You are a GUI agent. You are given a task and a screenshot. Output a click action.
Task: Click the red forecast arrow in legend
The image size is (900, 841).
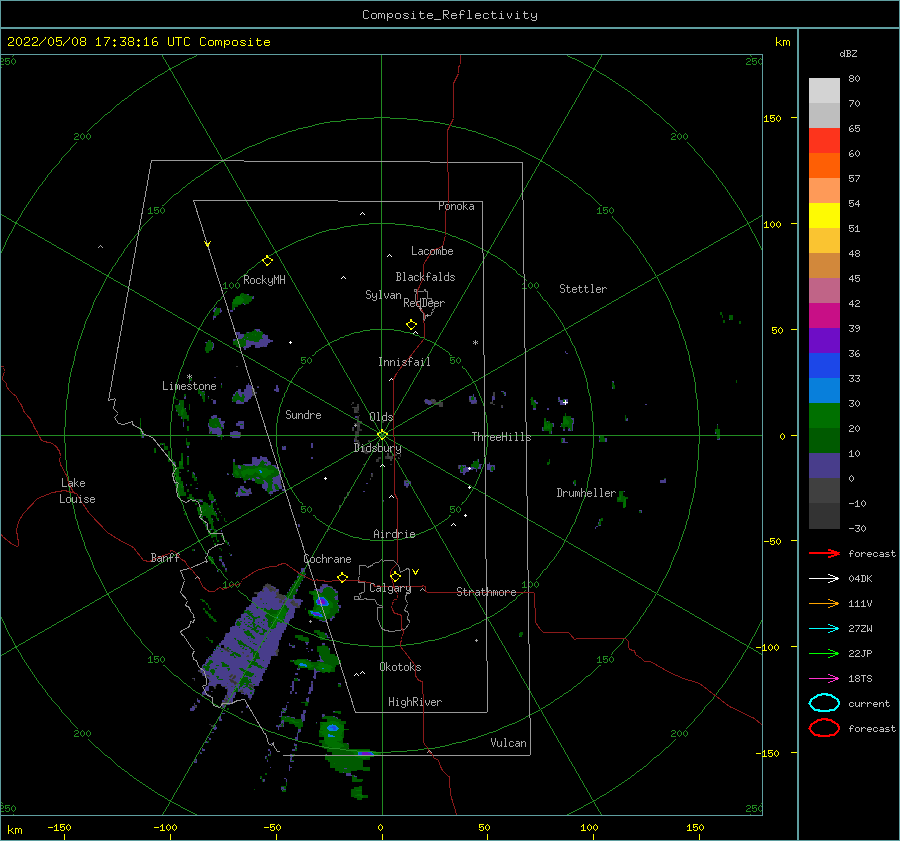tap(824, 553)
